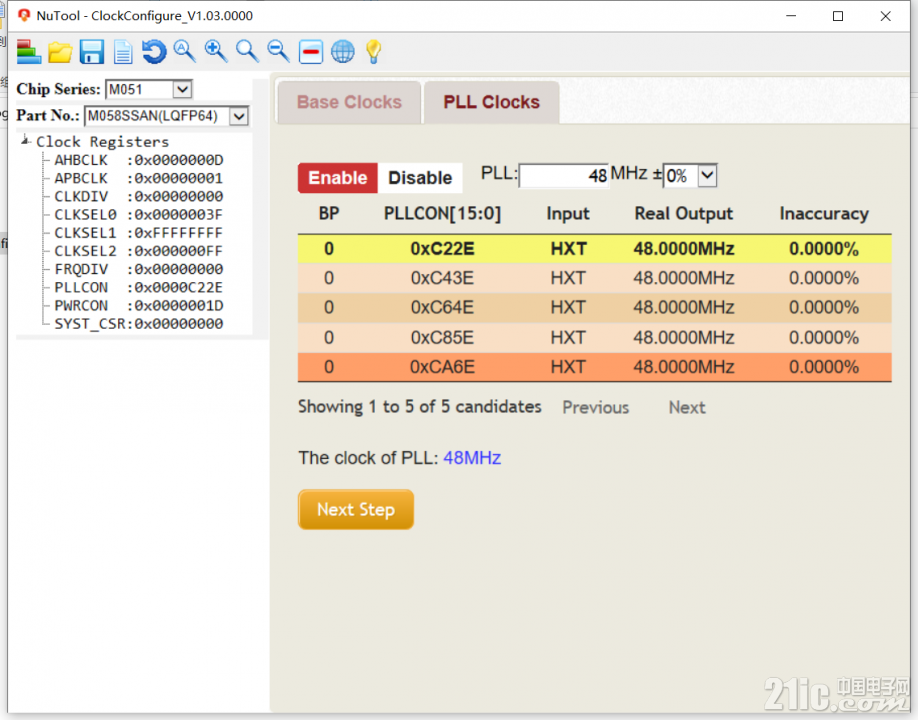Click the Next Step button

click(x=356, y=509)
